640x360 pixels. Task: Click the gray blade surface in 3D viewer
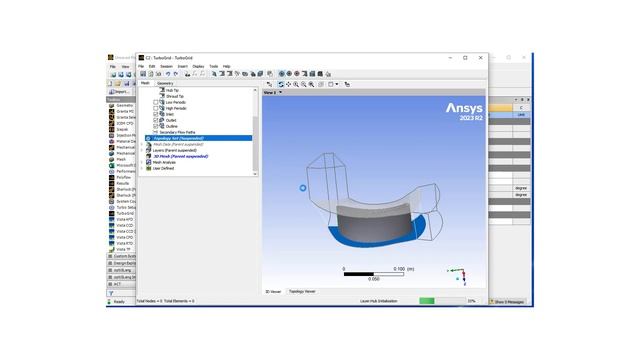pyautogui.click(x=373, y=227)
